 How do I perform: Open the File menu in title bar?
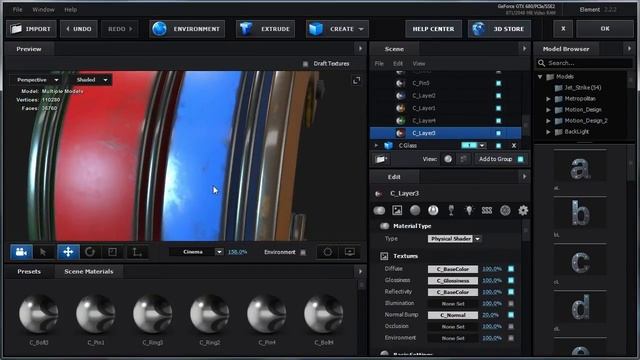coord(18,9)
